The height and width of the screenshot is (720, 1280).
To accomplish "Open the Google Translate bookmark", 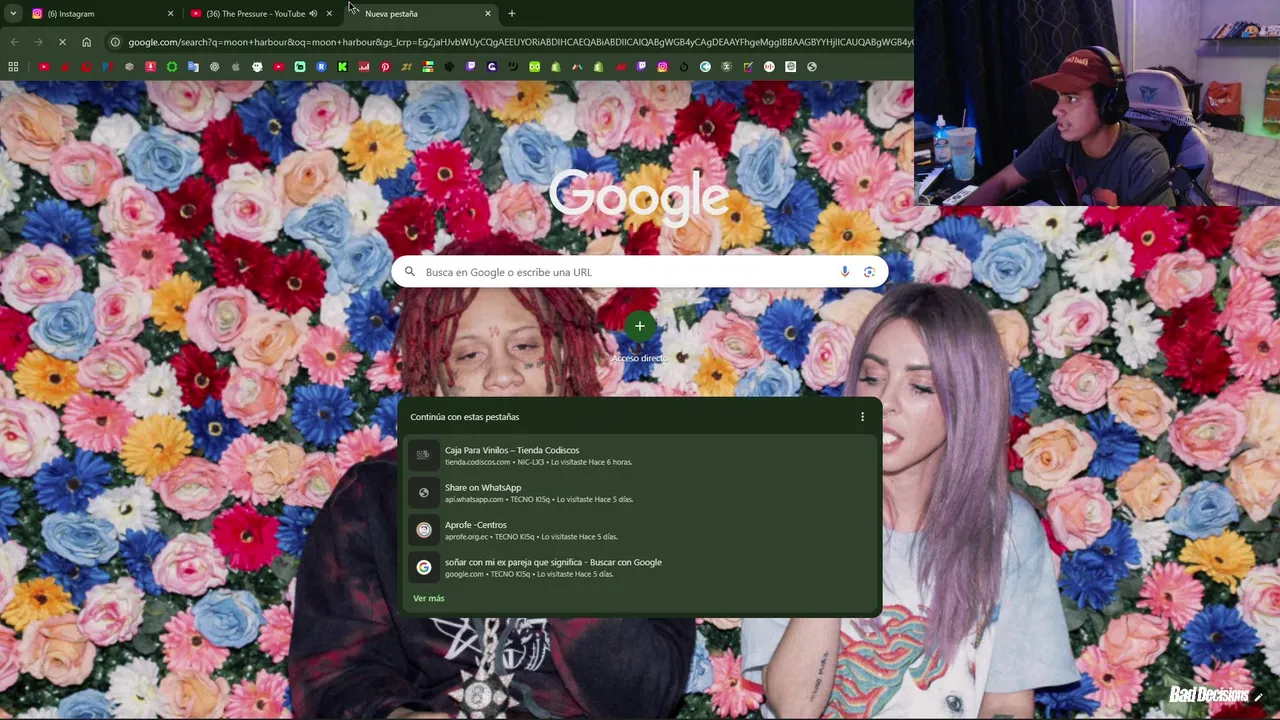I will tap(193, 67).
